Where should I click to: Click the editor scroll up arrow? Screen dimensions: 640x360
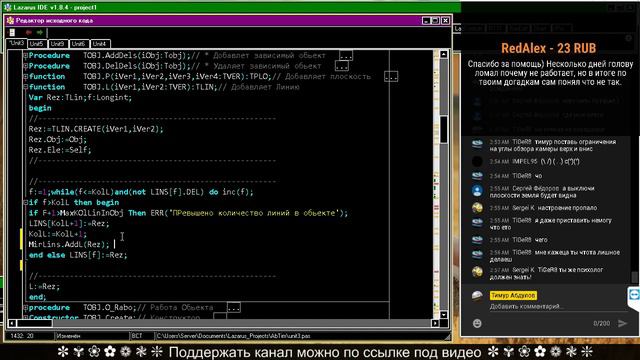(444, 54)
